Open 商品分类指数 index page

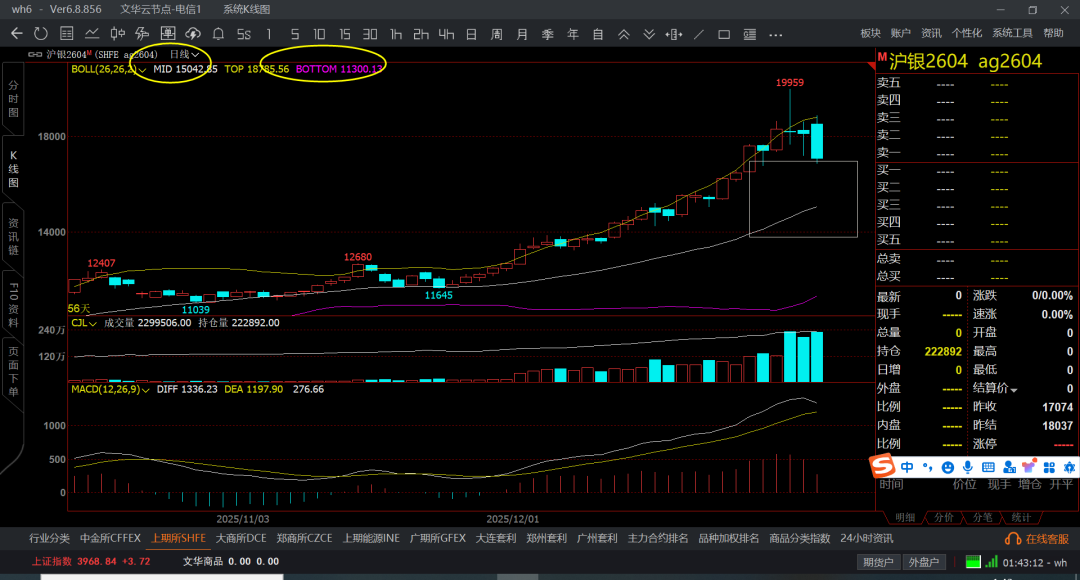(x=800, y=538)
